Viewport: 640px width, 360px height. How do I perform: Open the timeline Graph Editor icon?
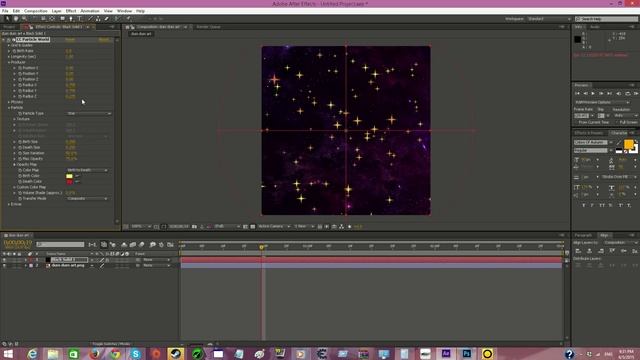(x=170, y=244)
